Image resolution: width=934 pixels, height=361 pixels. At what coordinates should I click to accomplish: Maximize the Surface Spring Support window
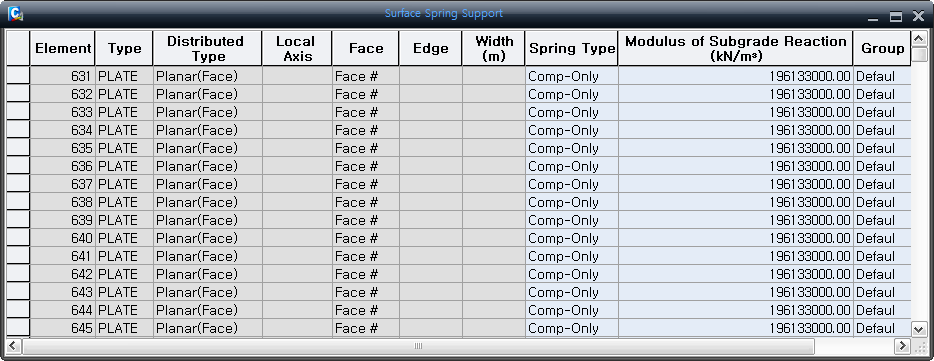point(896,17)
